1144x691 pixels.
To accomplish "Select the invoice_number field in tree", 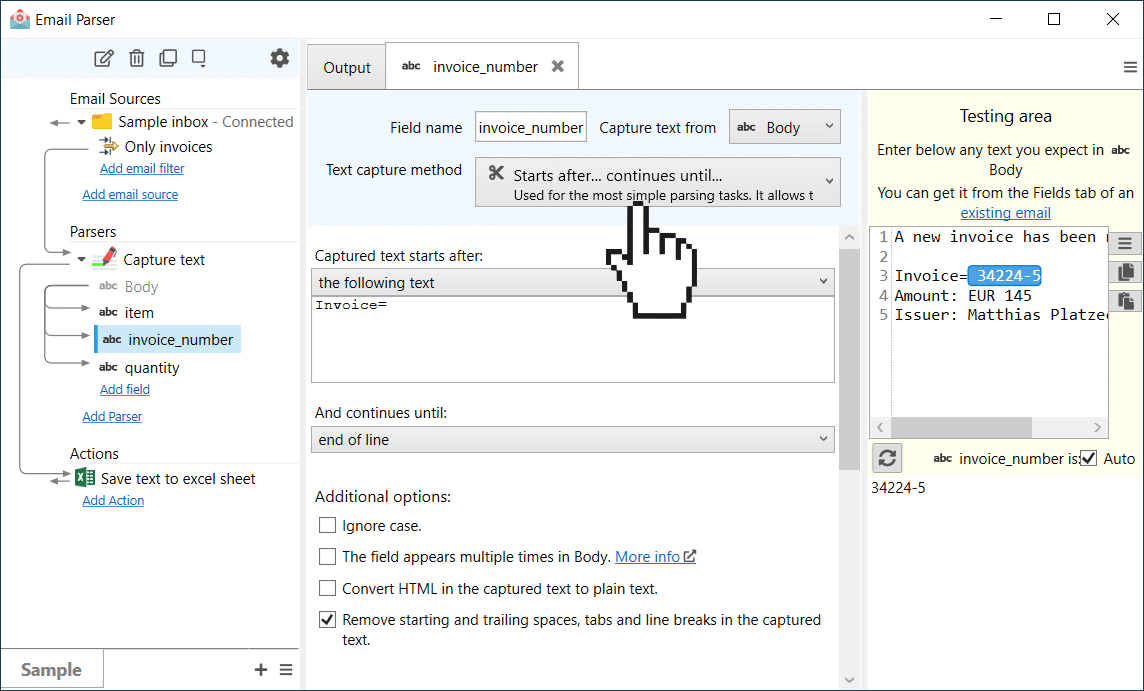I will point(168,339).
